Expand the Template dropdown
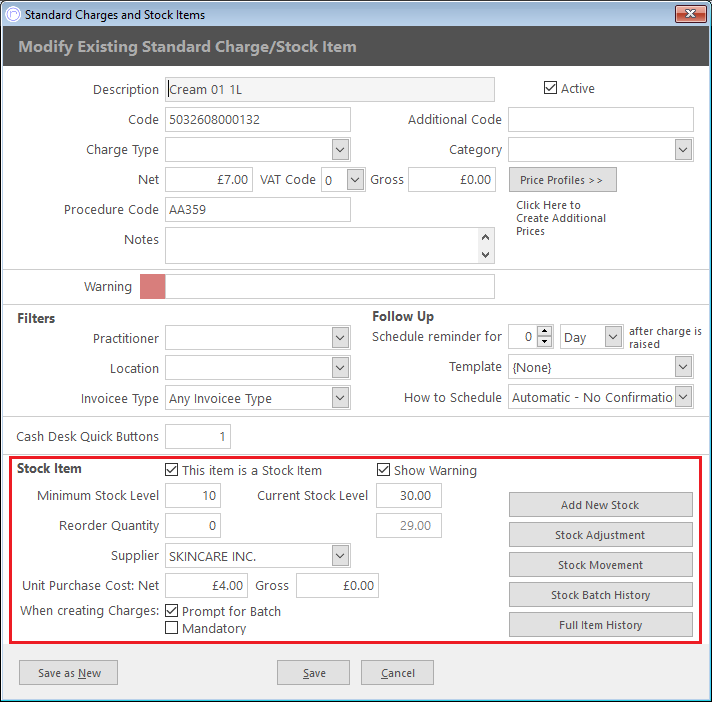The image size is (712, 702). (x=683, y=366)
